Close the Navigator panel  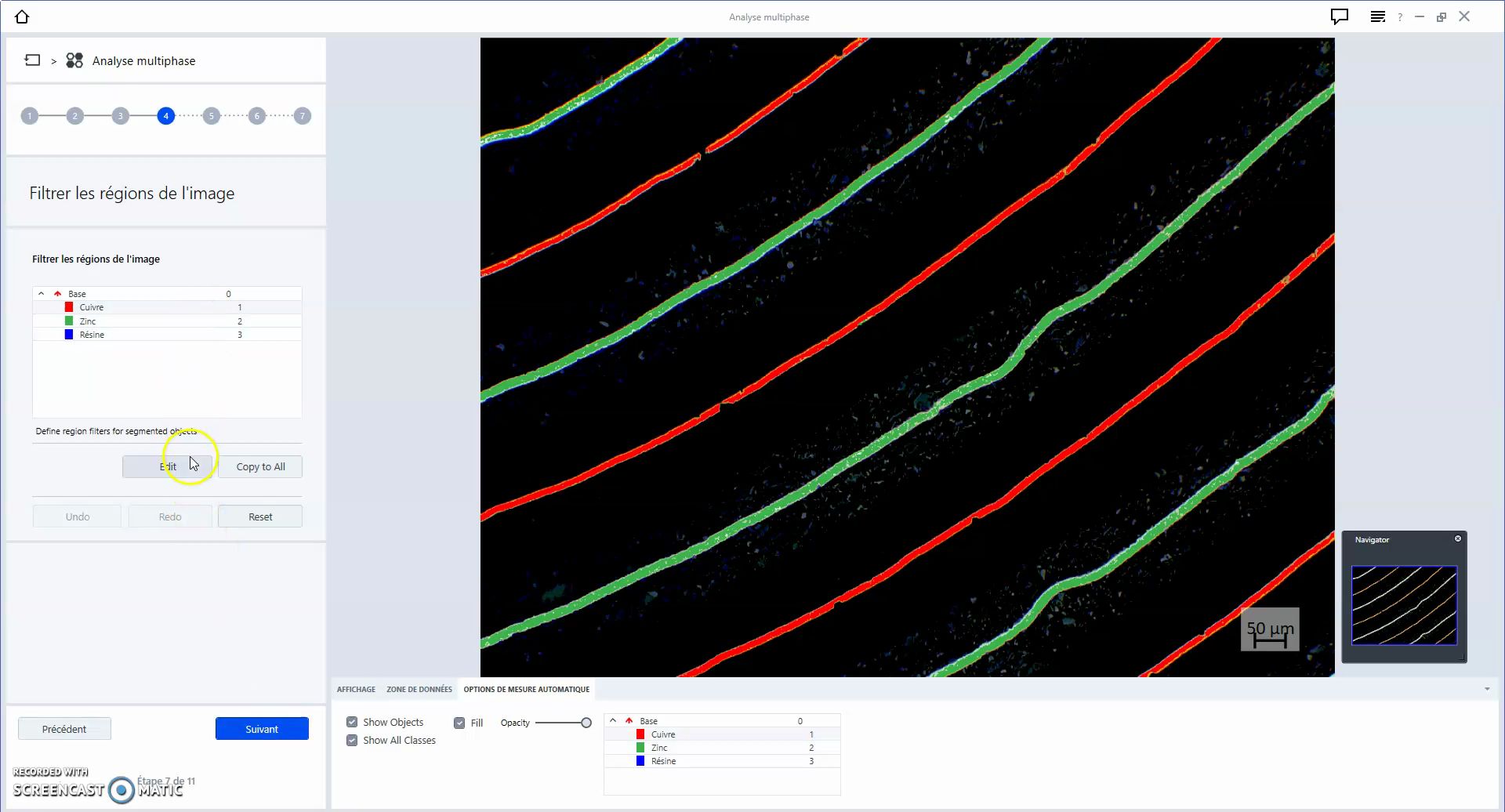(1458, 538)
